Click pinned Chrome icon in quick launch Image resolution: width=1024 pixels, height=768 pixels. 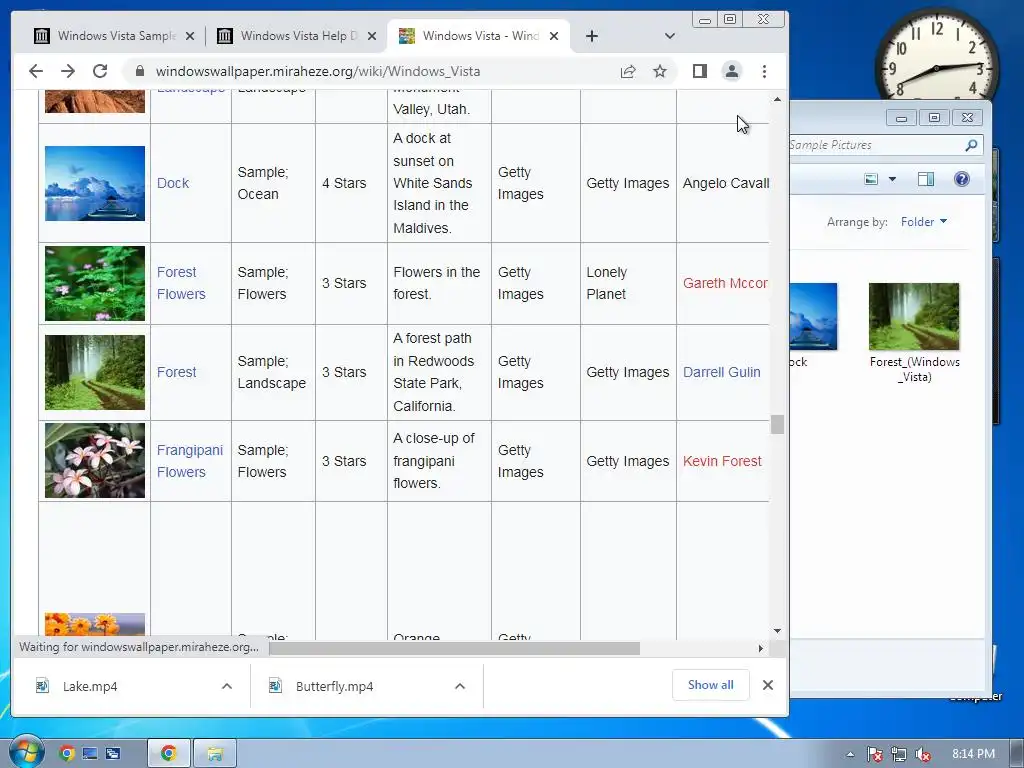(67, 754)
